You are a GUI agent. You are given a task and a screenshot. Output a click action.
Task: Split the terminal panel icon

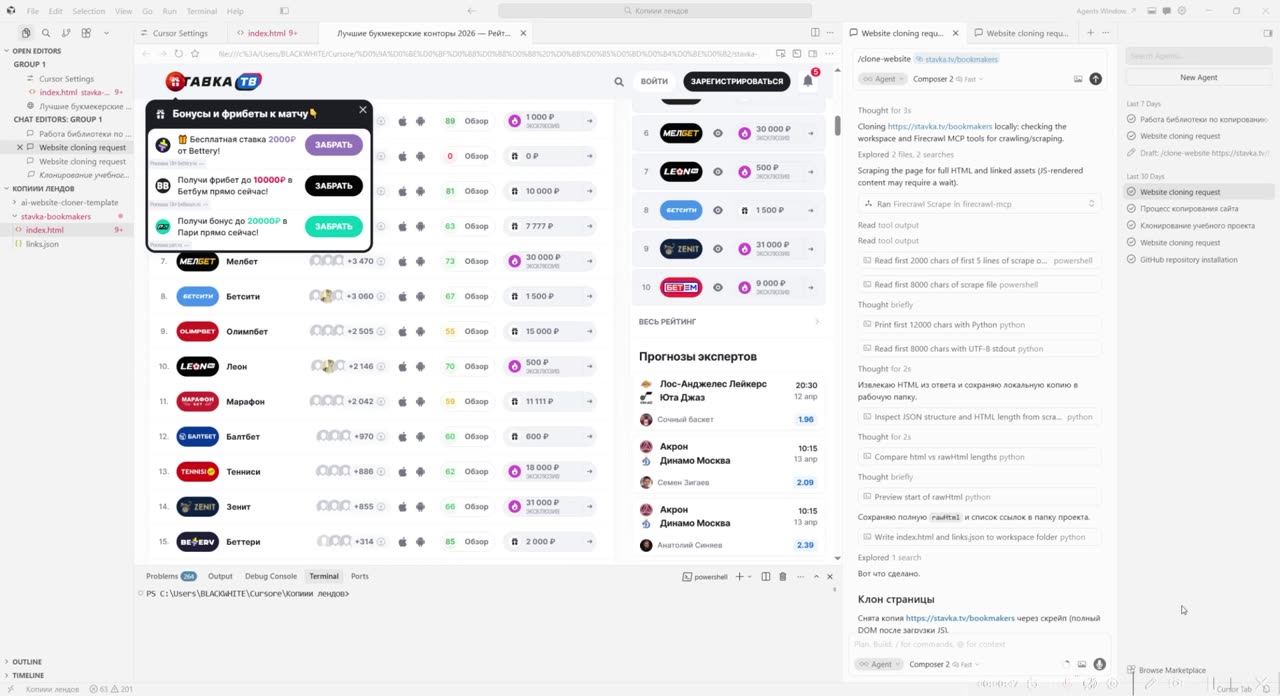[766, 577]
